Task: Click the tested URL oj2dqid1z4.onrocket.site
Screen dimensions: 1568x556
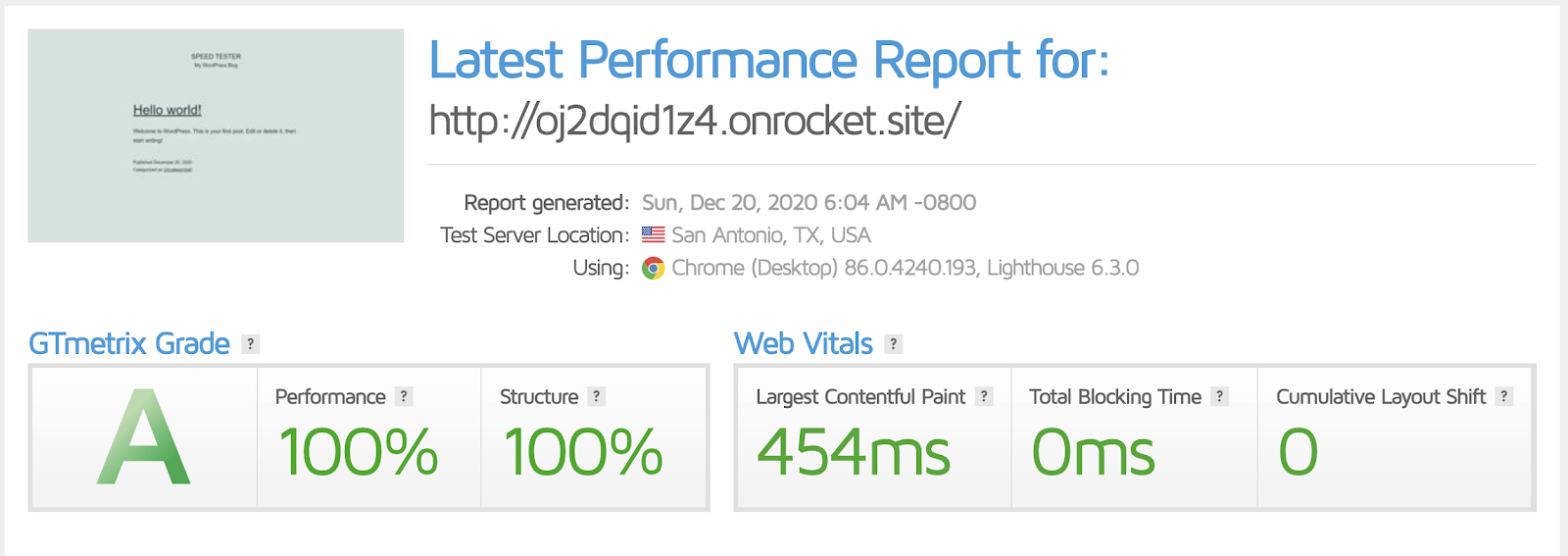Action: click(x=695, y=121)
